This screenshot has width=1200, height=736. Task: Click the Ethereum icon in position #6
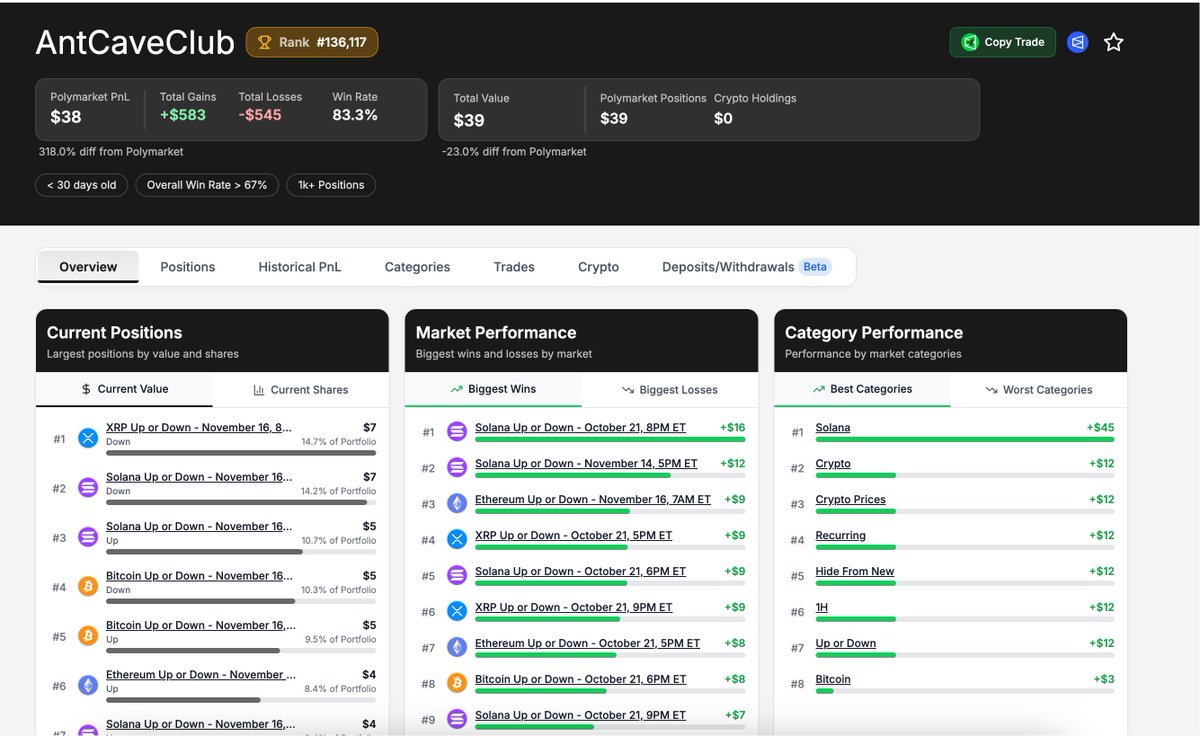pos(88,685)
